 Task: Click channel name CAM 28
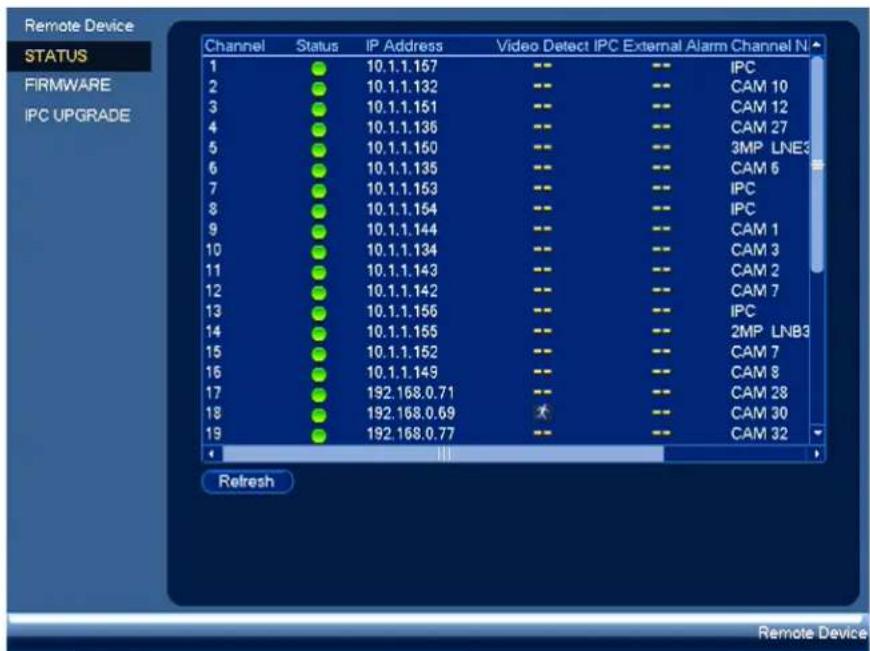tap(759, 393)
